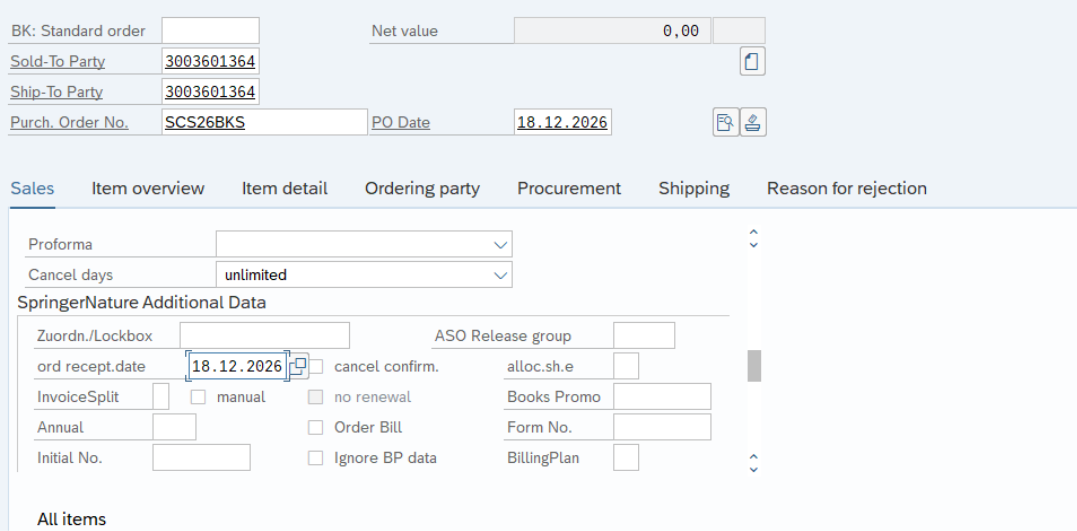Click the BK: Standard order number field
The height and width of the screenshot is (531, 1077).
point(211,31)
